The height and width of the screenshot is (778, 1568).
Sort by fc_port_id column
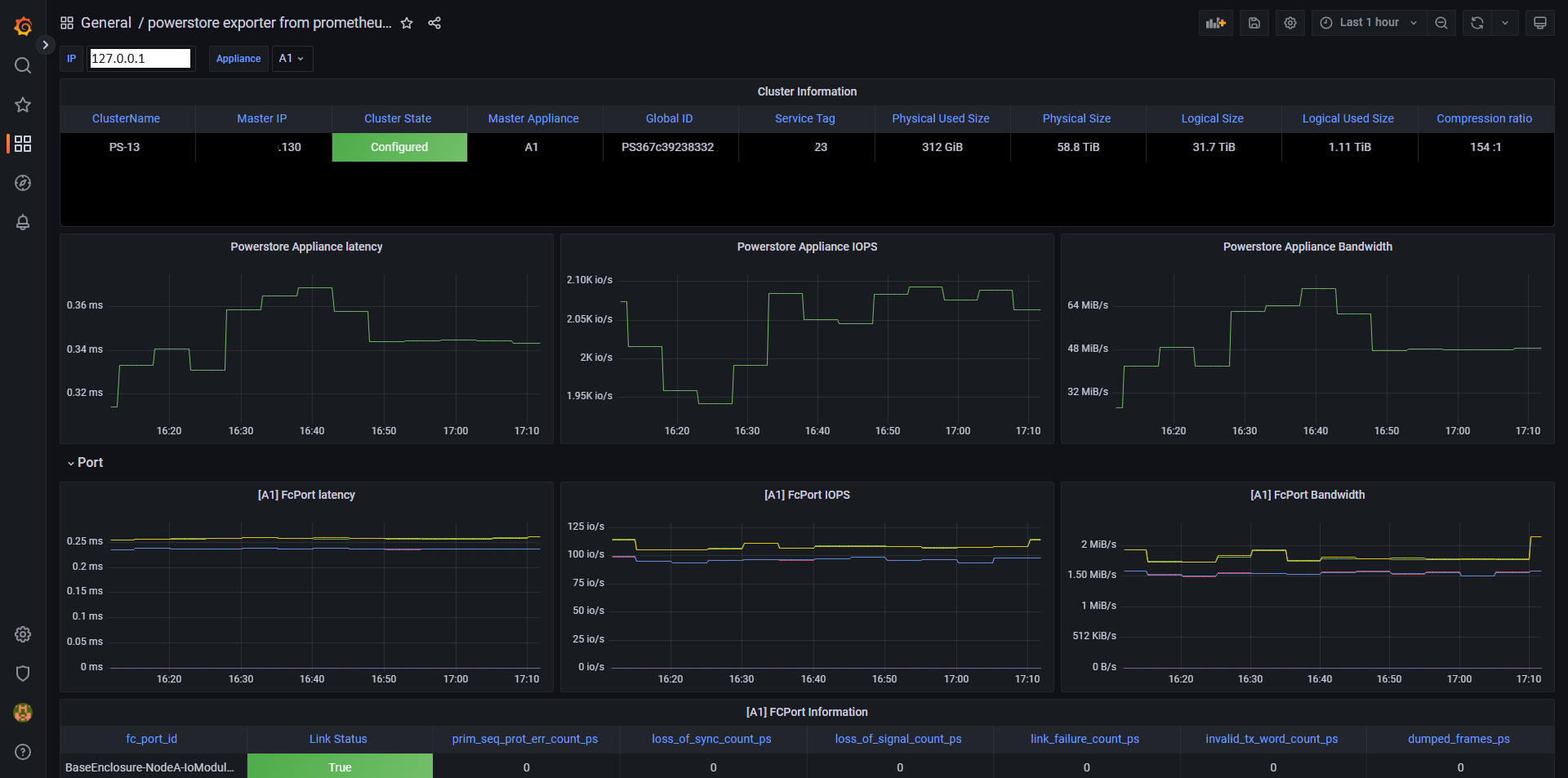152,739
